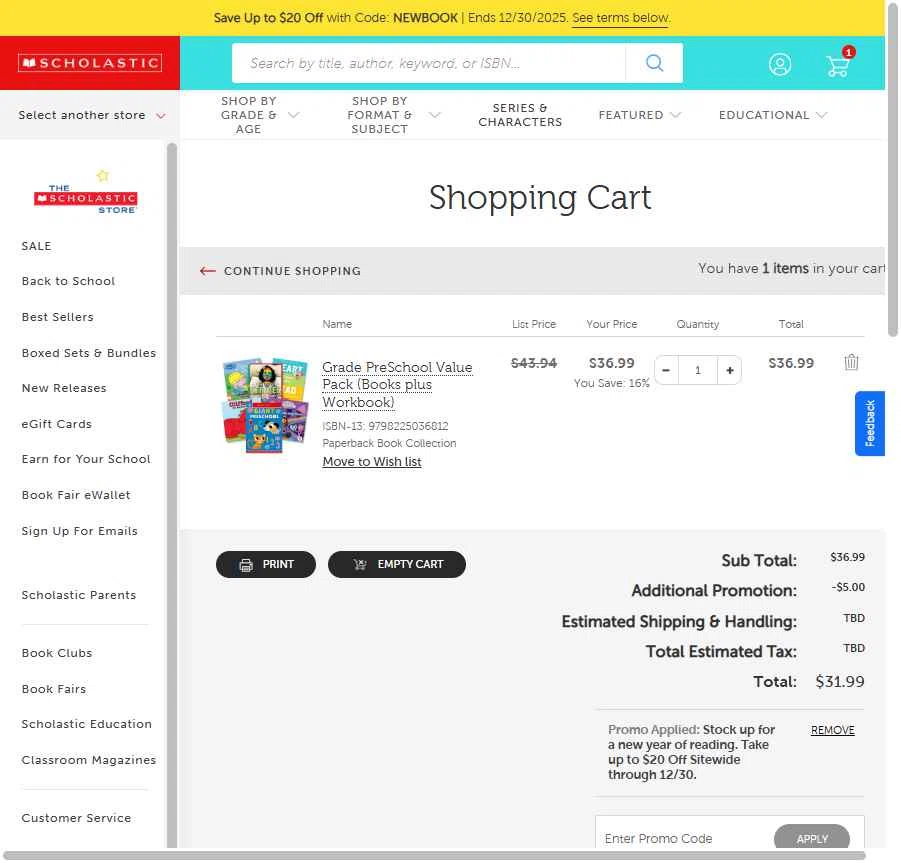
Task: Expand the Educational menu
Action: pyautogui.click(x=773, y=115)
